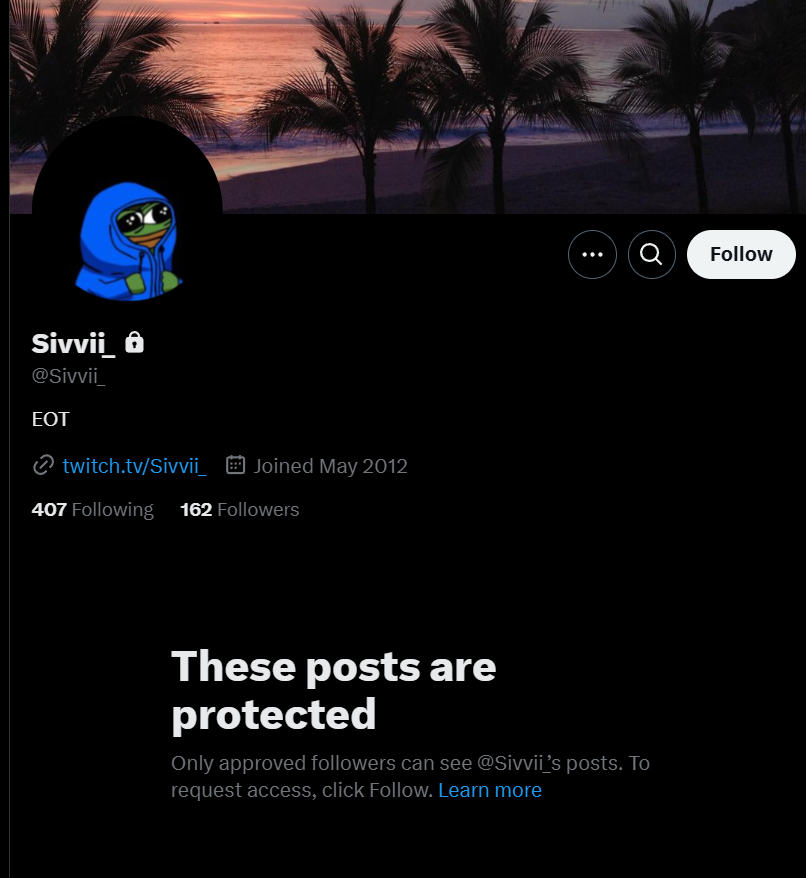The width and height of the screenshot is (806, 878).
Task: Click the 'These posts are protected' heading
Action: point(333,690)
